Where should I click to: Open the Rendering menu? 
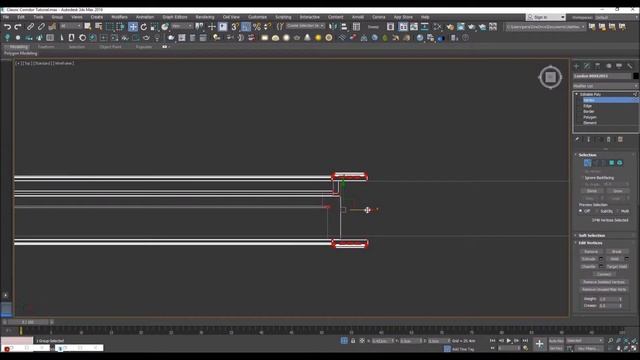pos(205,17)
